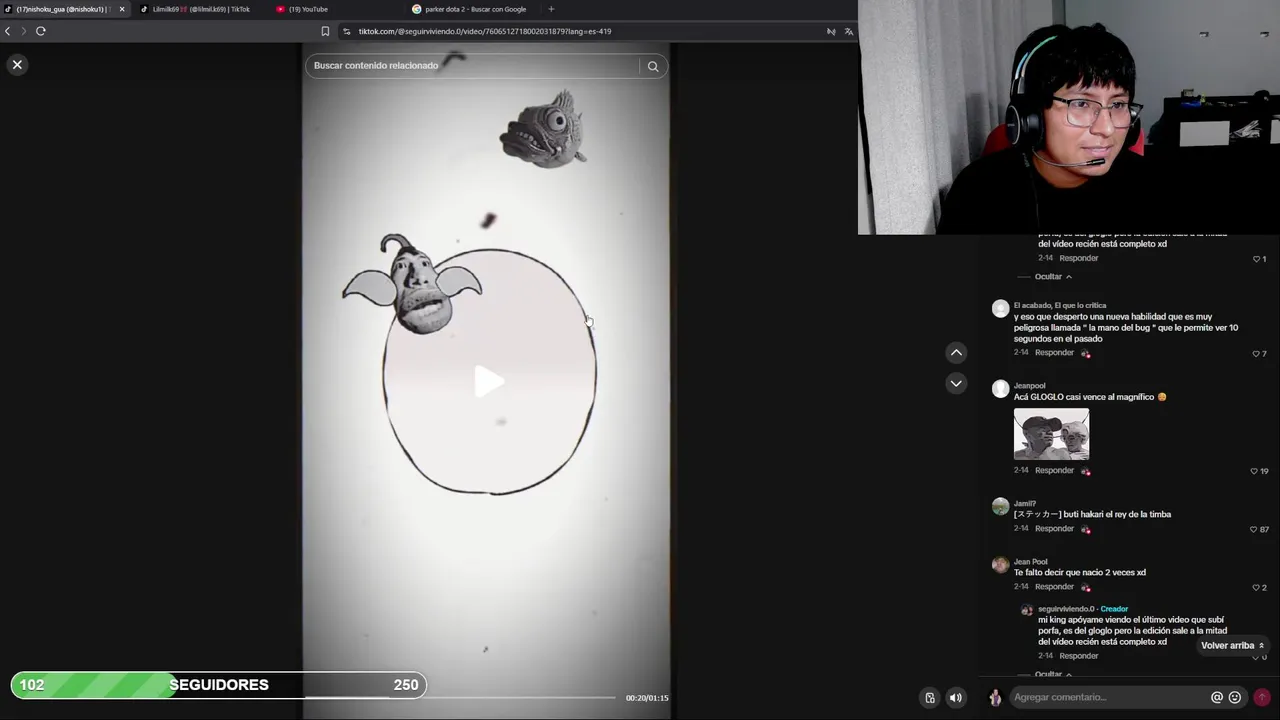Click 'Volver arriba' to jump to top

1232,646
